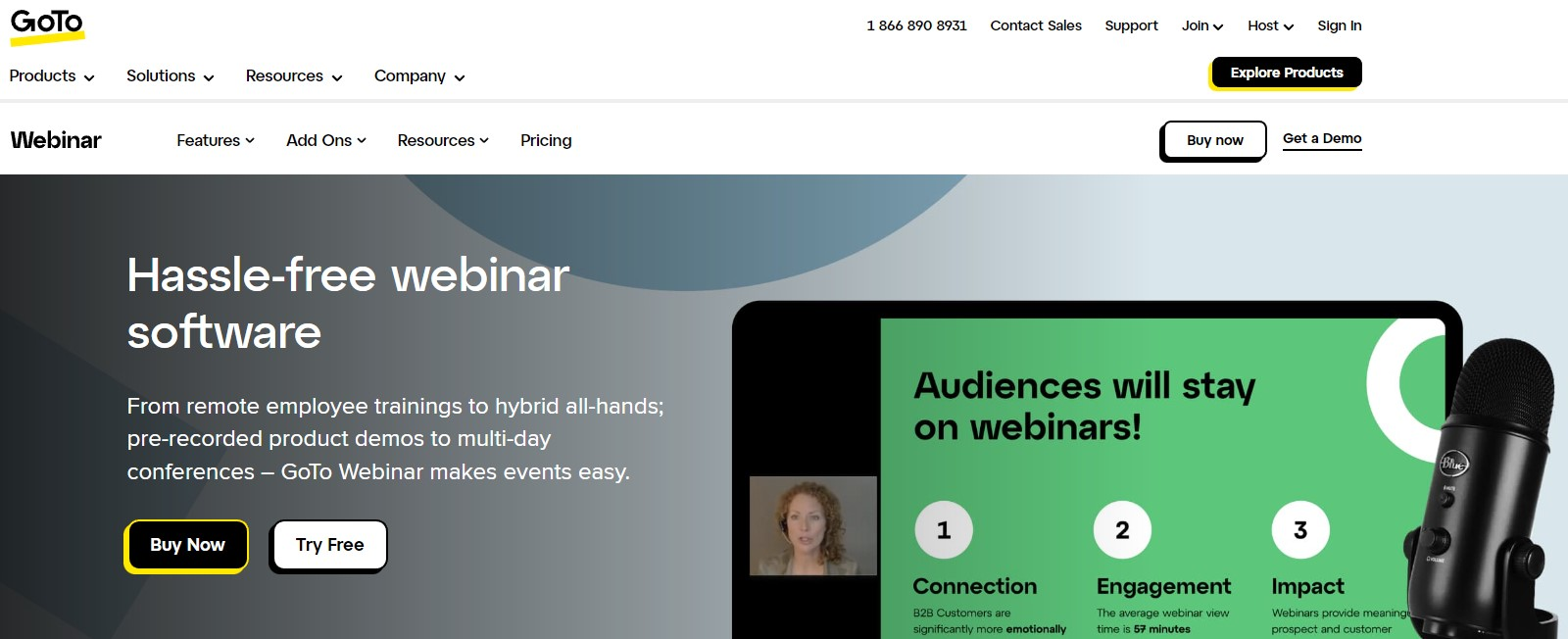
Task: Click the GoTo logo
Action: pos(47,26)
